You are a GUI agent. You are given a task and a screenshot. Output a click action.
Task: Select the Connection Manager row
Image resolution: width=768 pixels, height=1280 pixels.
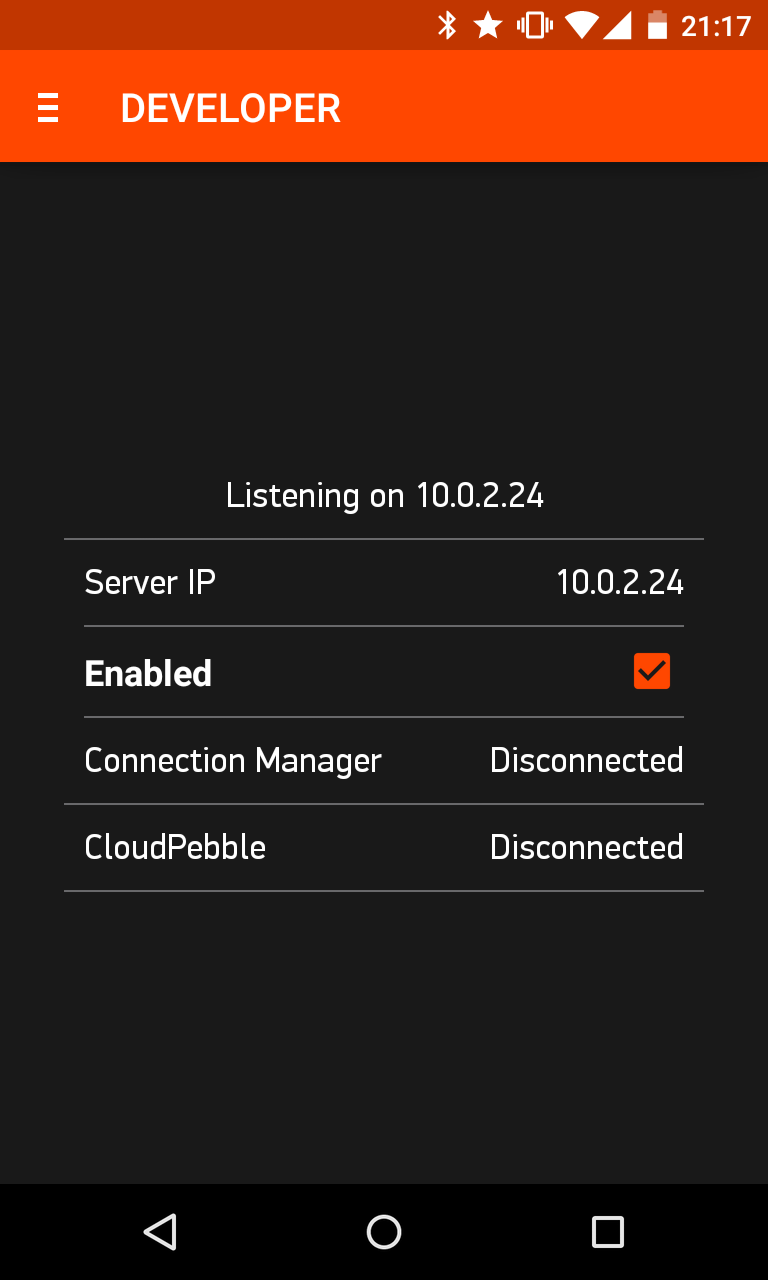(x=384, y=760)
